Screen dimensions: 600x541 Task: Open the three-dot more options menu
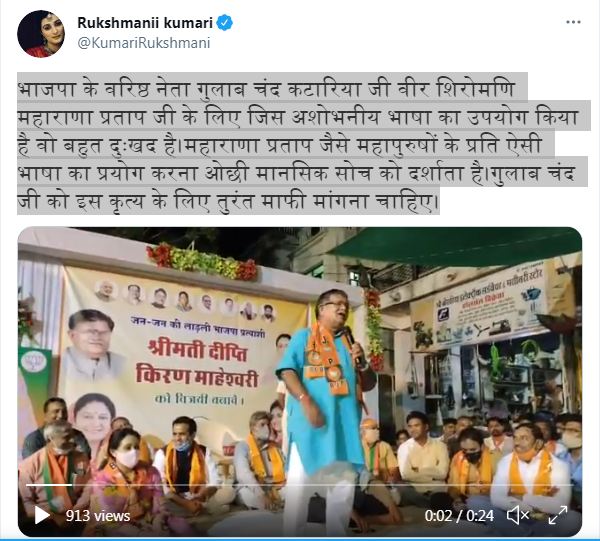pos(573,22)
